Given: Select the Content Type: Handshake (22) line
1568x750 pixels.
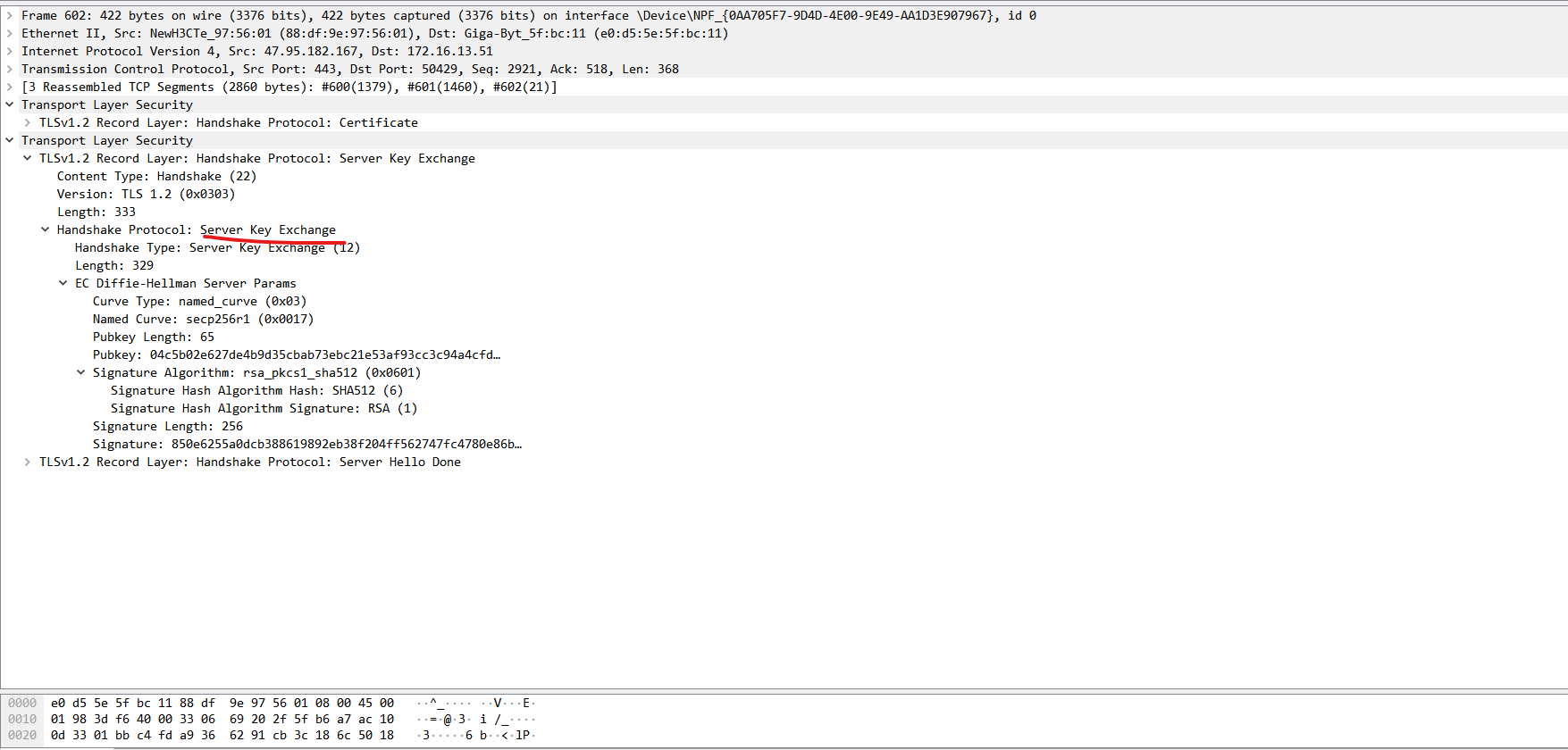Looking at the screenshot, I should (x=156, y=176).
